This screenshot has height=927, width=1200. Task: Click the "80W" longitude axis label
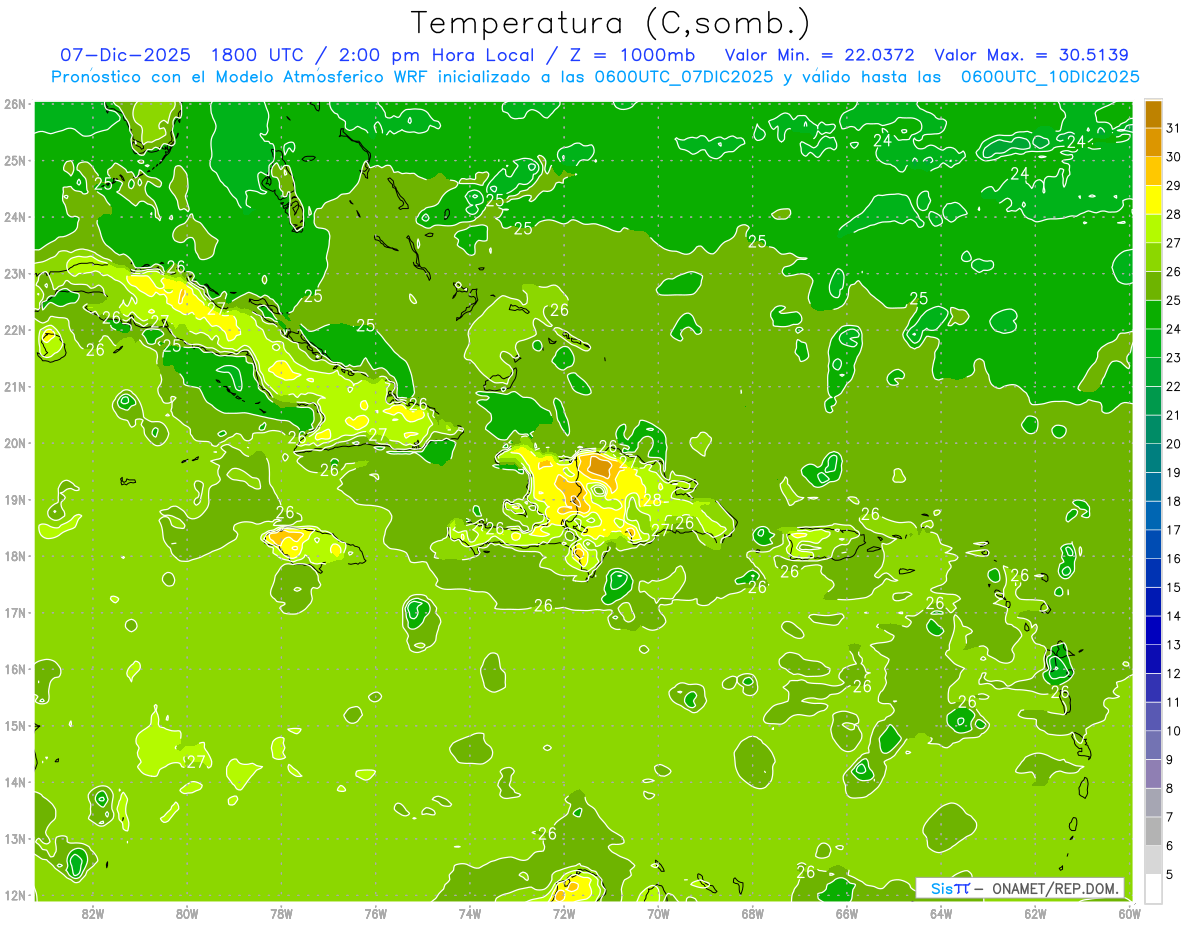click(187, 913)
